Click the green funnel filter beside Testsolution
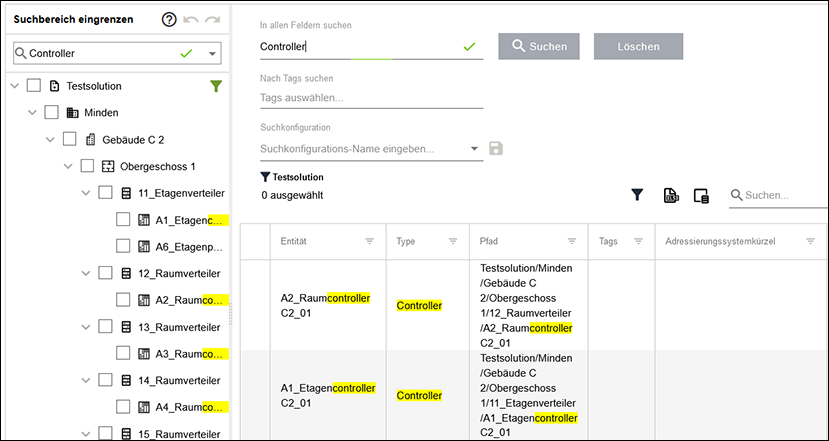Screen dimensions: 829x441 pos(216,86)
